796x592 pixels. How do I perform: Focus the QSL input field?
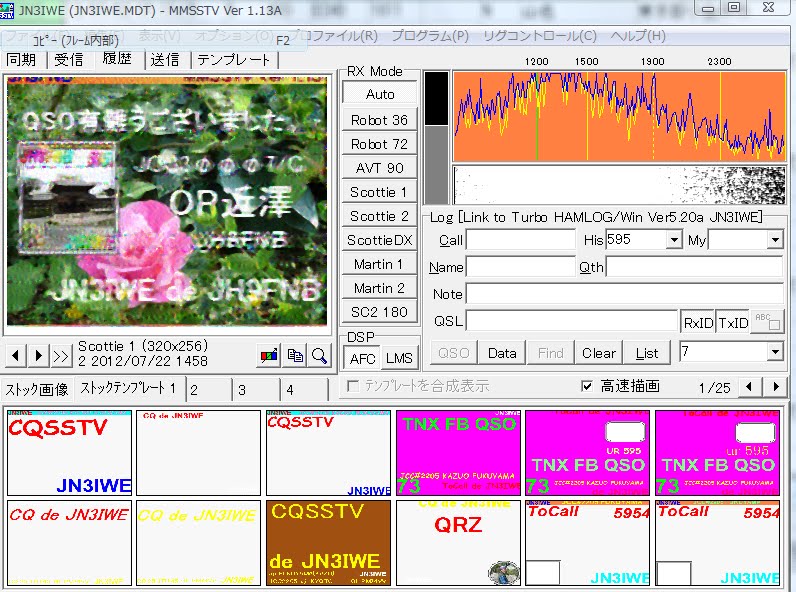coord(572,321)
